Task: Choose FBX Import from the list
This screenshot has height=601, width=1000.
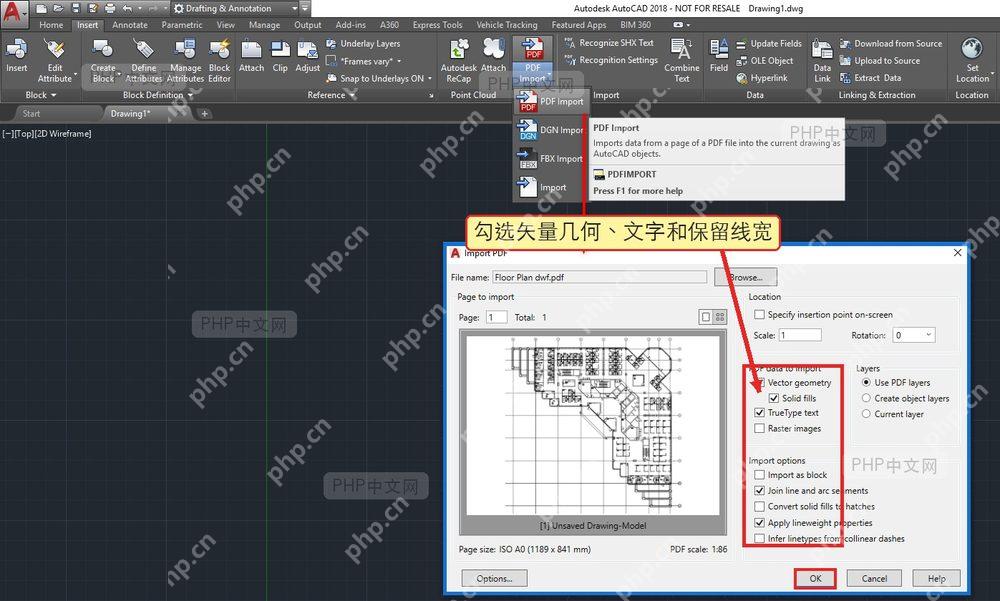Action: 550,159
